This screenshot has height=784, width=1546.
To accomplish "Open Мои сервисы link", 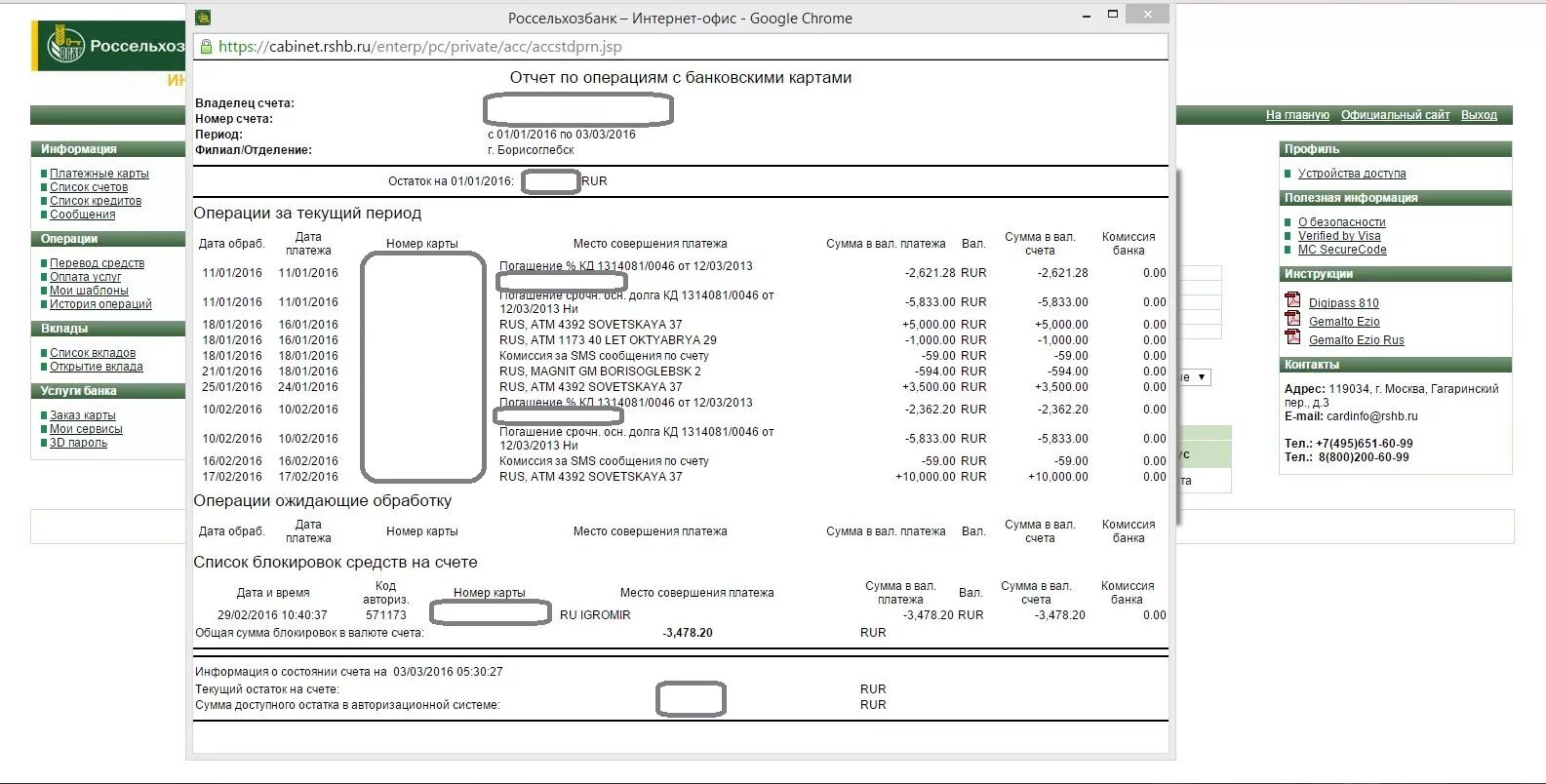I will 86,429.
